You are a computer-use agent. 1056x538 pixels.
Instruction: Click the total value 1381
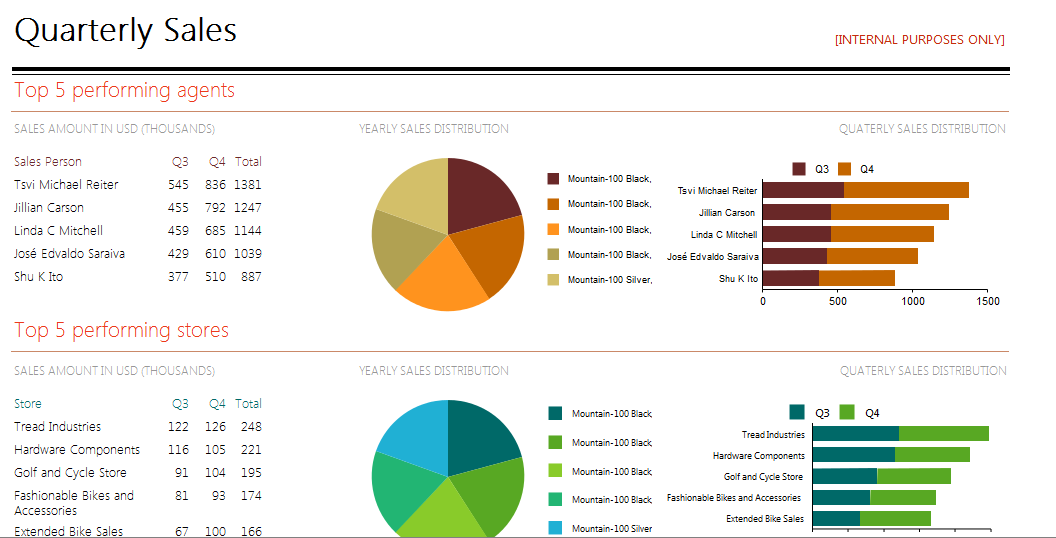click(x=248, y=184)
